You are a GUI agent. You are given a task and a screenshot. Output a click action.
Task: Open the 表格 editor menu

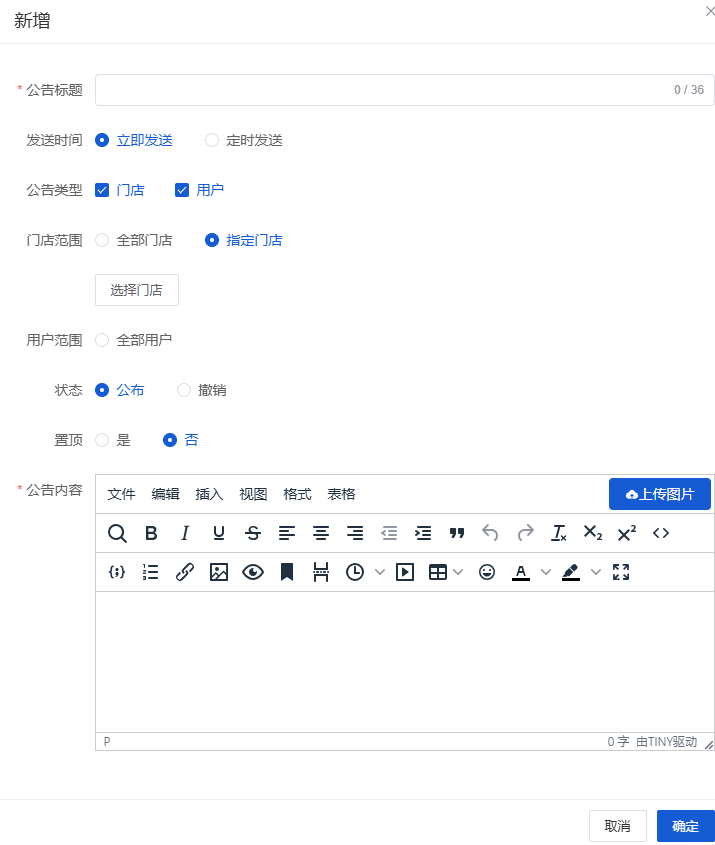coord(341,494)
